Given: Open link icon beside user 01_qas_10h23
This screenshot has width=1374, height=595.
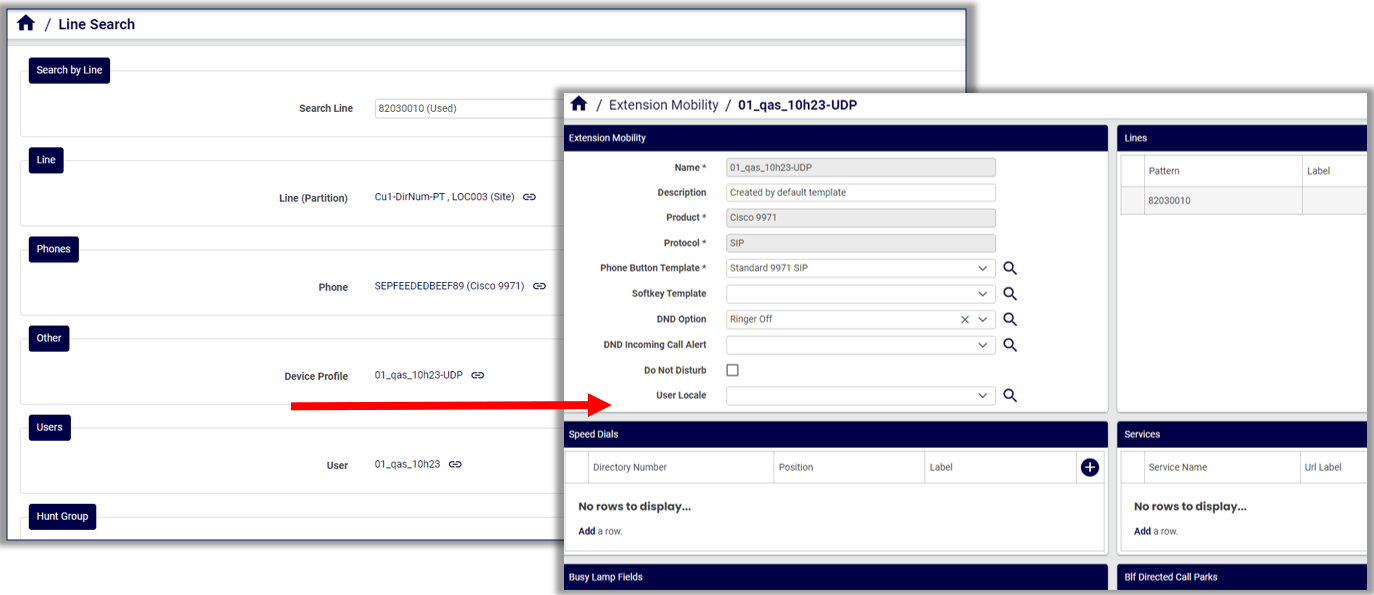Looking at the screenshot, I should click(455, 465).
